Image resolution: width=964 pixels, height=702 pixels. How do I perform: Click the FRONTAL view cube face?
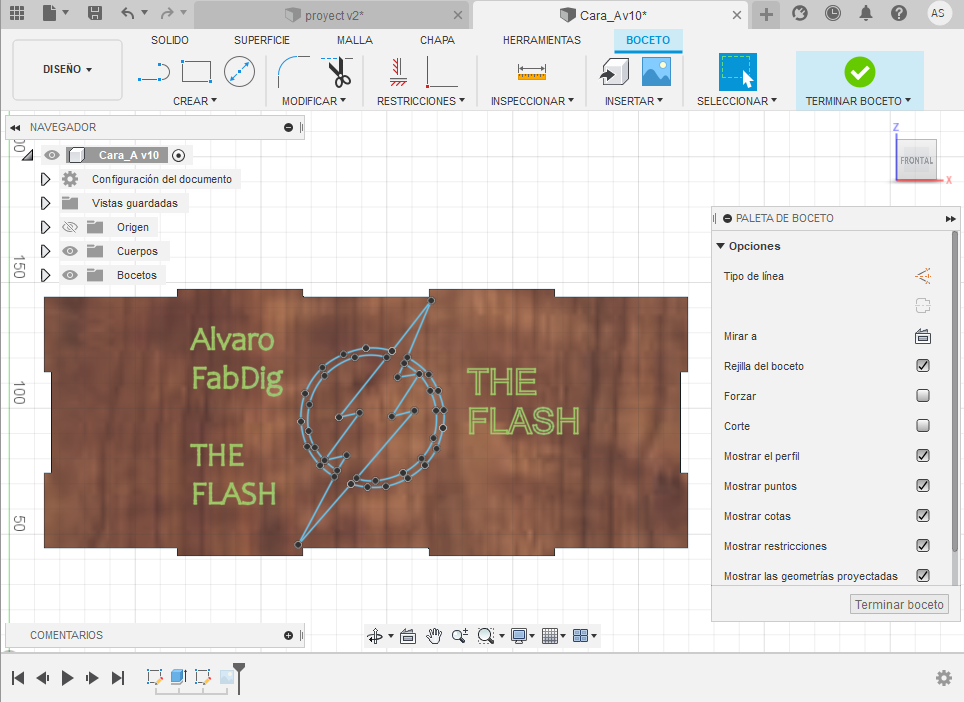(916, 160)
